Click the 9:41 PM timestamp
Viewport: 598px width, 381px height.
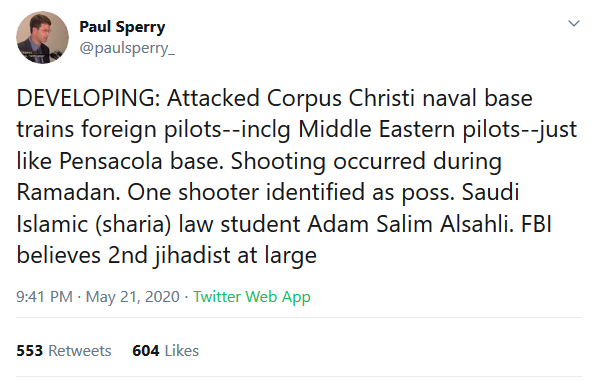coord(44,296)
